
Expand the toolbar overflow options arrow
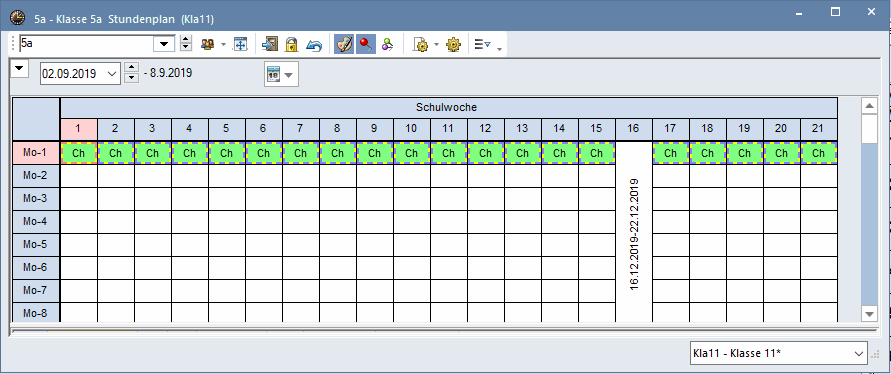499,49
